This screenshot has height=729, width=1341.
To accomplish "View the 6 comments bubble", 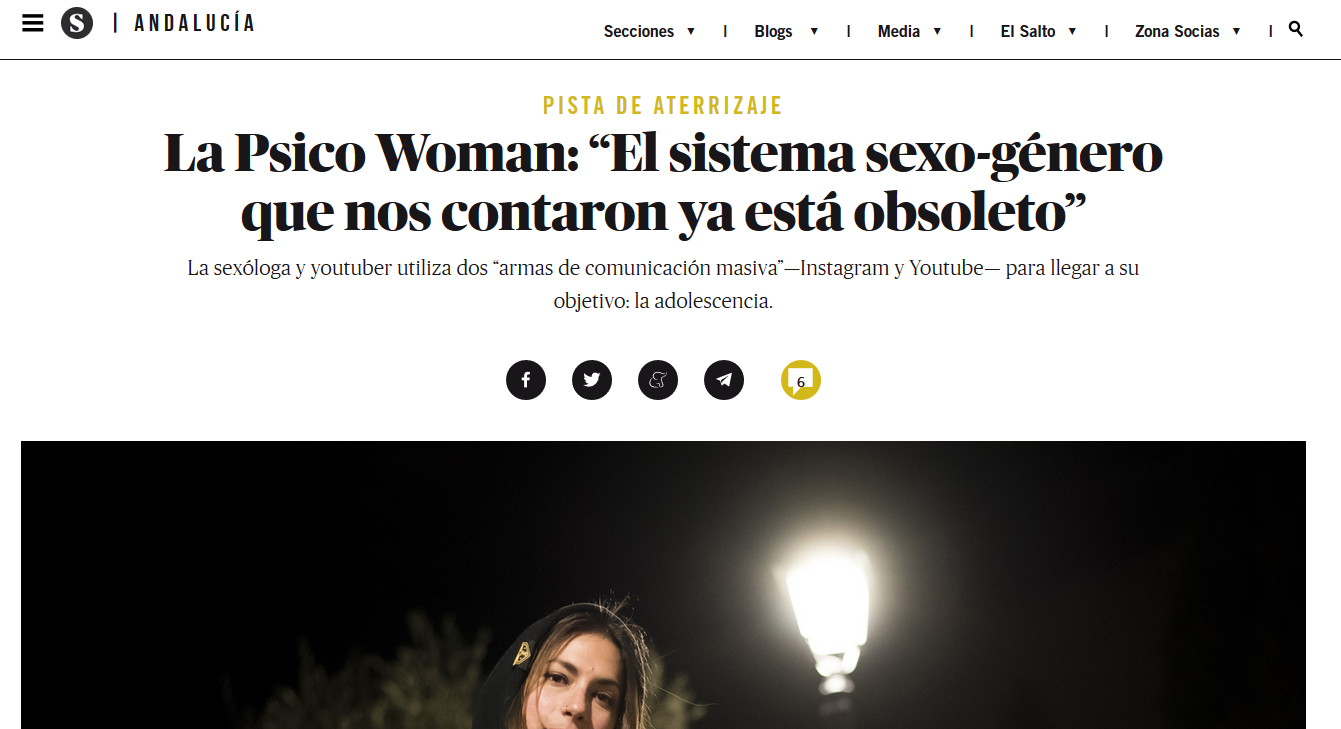I will (x=801, y=380).
